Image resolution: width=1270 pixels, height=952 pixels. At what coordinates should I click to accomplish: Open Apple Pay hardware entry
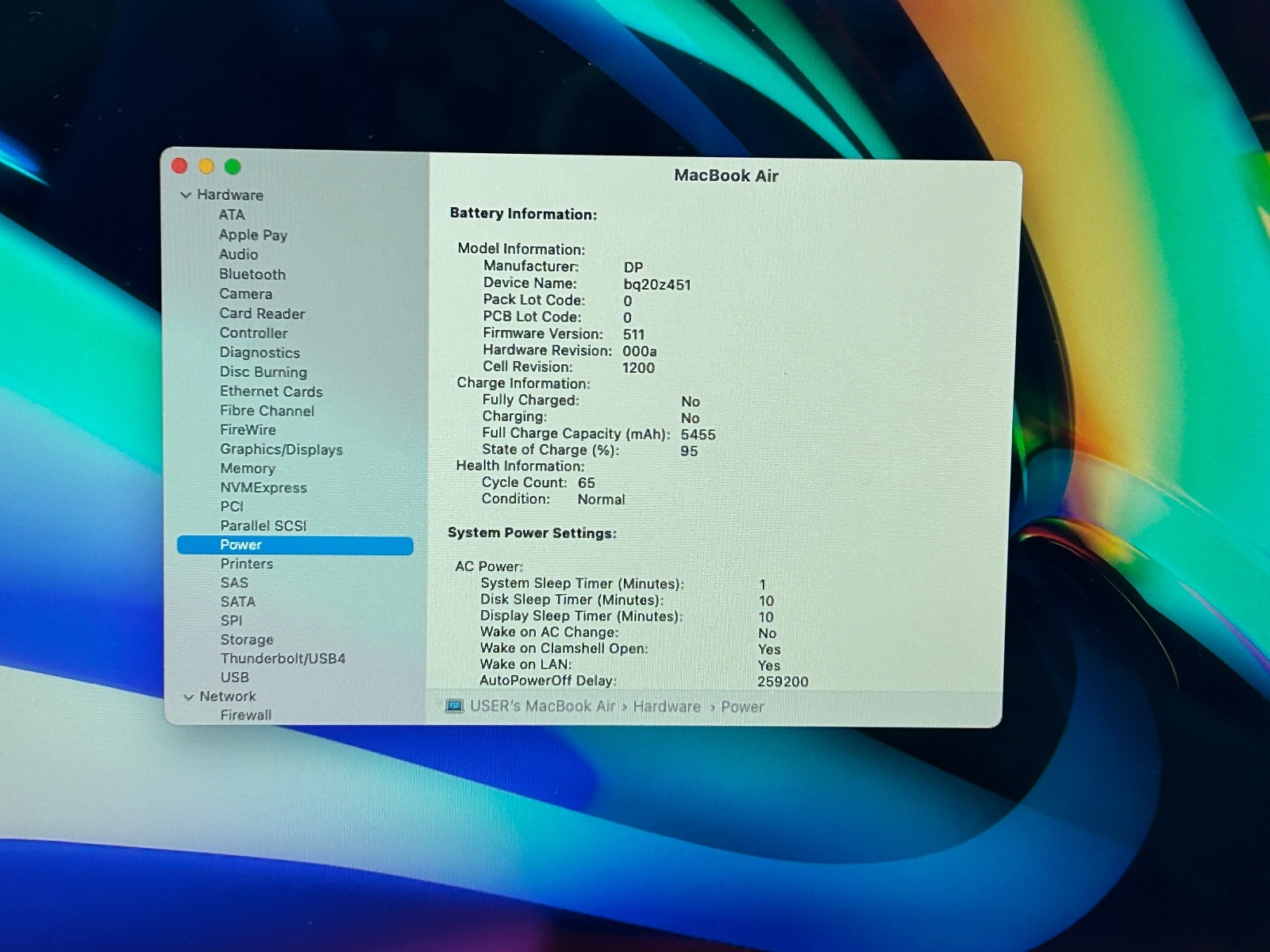(253, 235)
